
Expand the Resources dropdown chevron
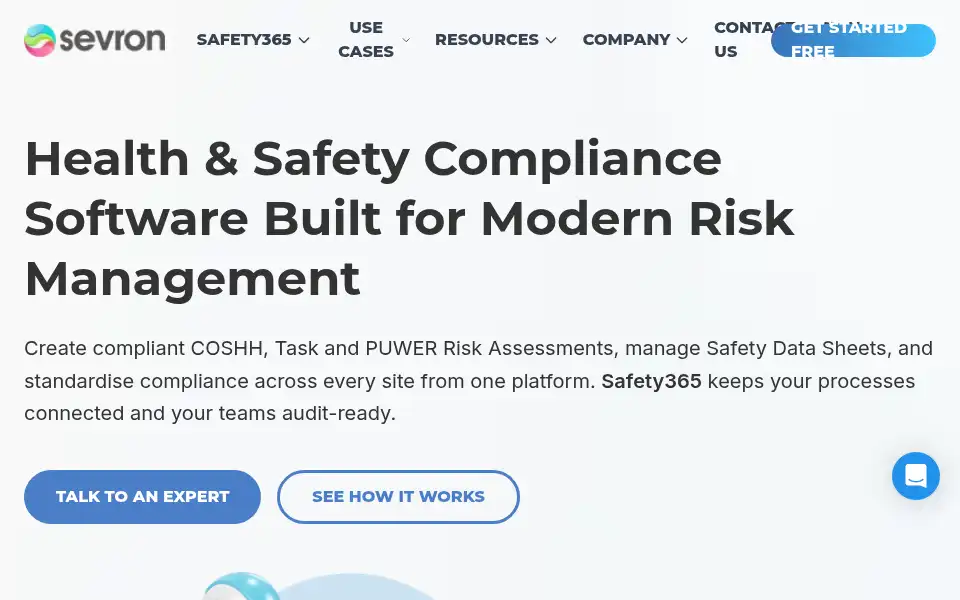pos(551,40)
